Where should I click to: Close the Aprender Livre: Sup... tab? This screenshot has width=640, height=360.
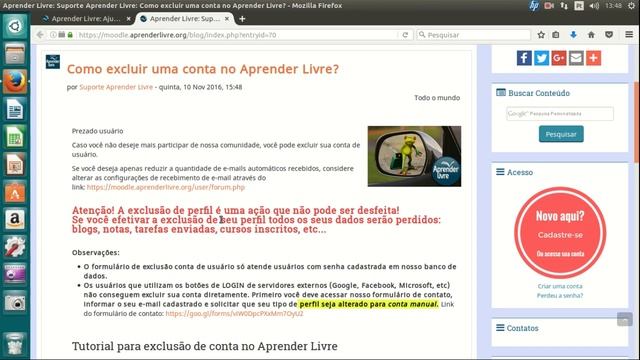click(227, 19)
